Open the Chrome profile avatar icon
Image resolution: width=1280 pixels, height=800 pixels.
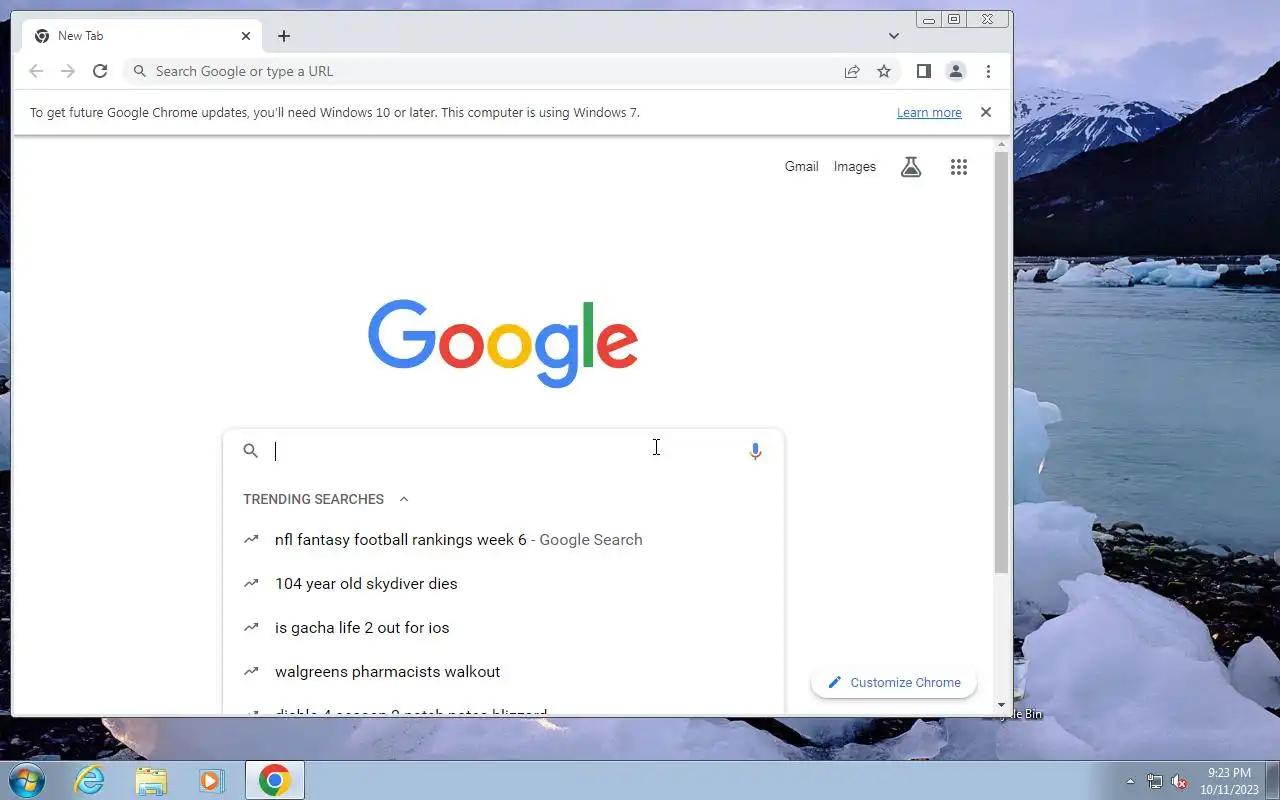[x=956, y=71]
